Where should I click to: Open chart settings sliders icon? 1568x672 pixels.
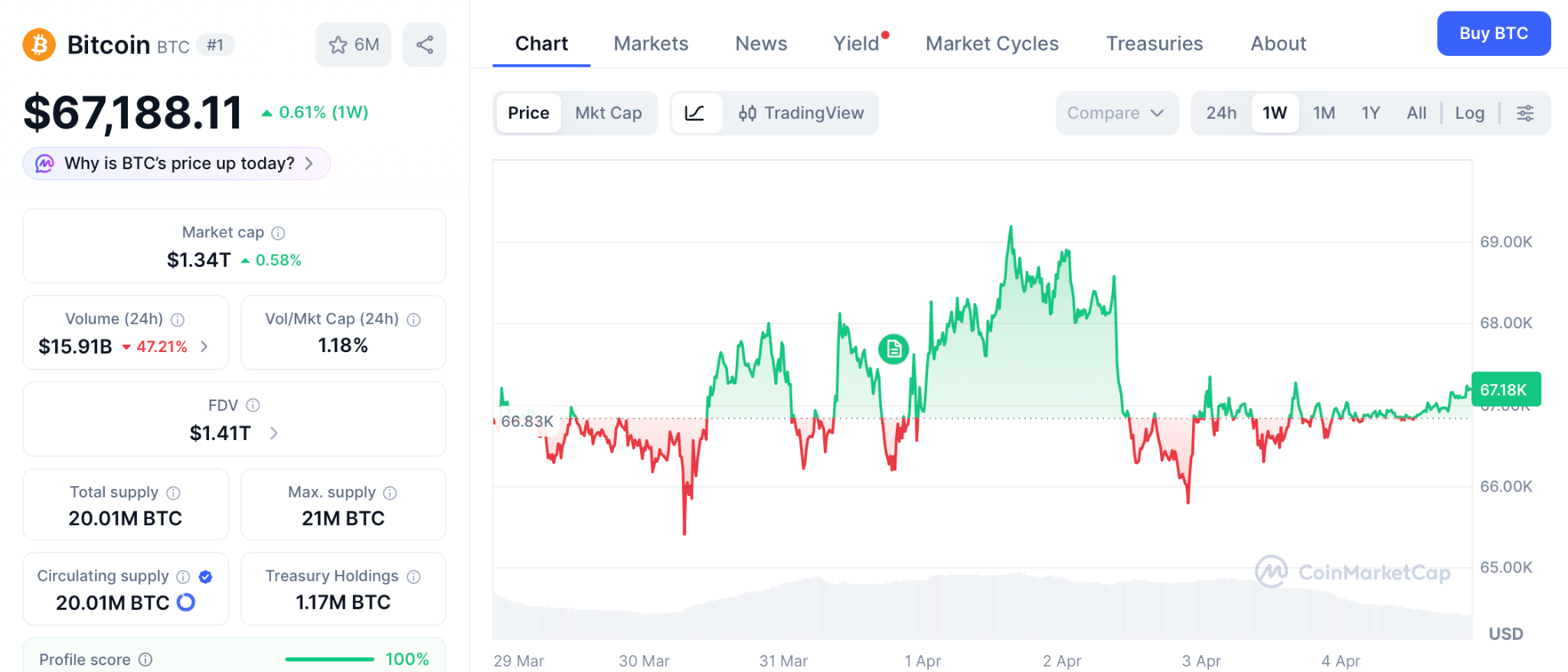tap(1525, 113)
